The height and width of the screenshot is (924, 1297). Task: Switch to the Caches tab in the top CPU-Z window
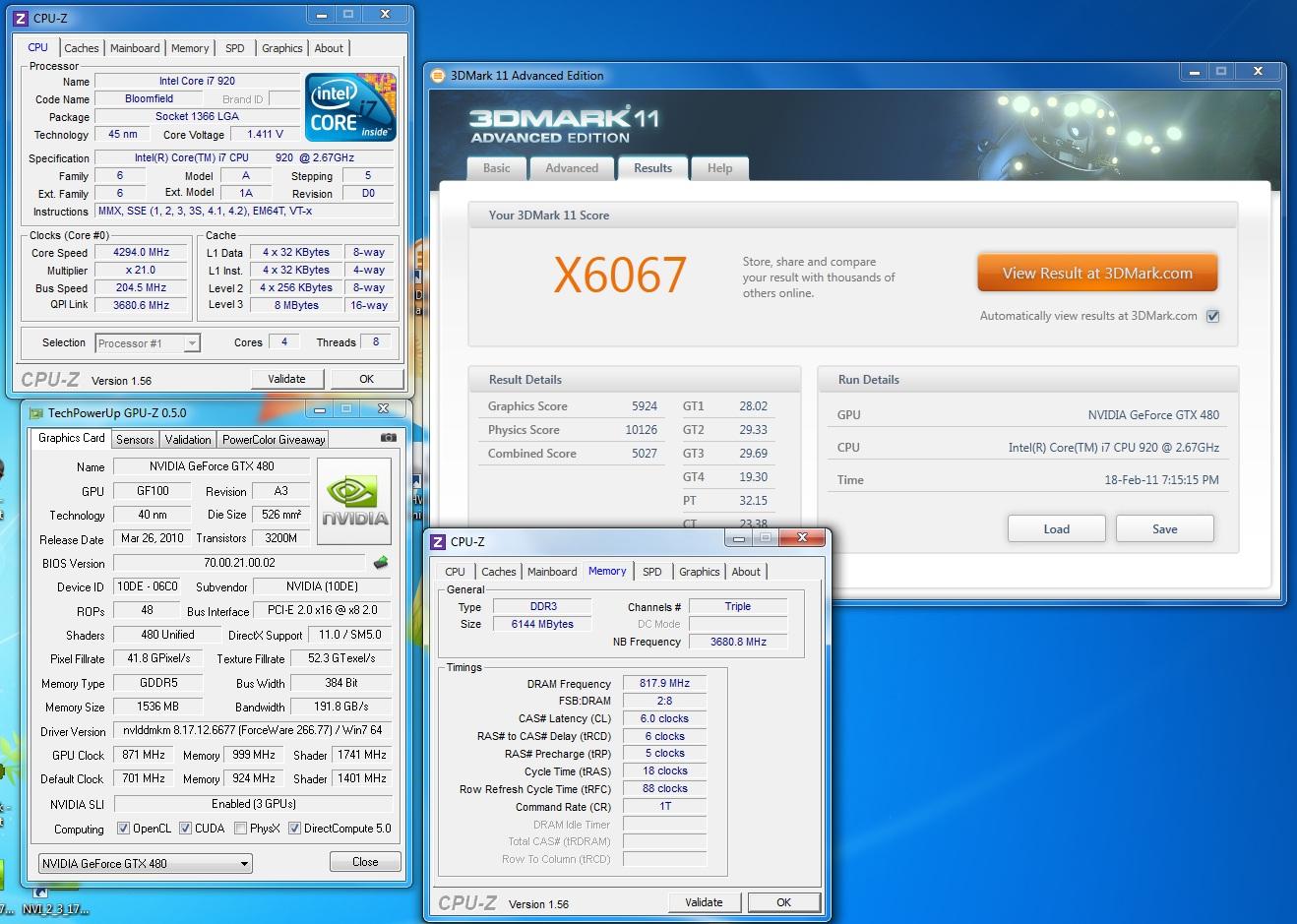pyautogui.click(x=82, y=48)
